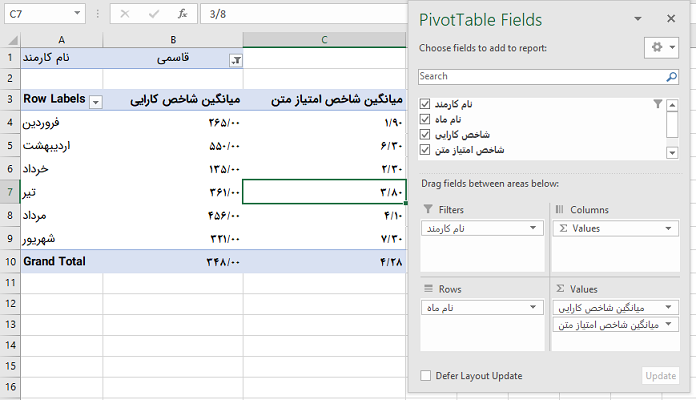Click the search magnifier icon in field search
Image resolution: width=696 pixels, height=400 pixels.
[x=671, y=76]
